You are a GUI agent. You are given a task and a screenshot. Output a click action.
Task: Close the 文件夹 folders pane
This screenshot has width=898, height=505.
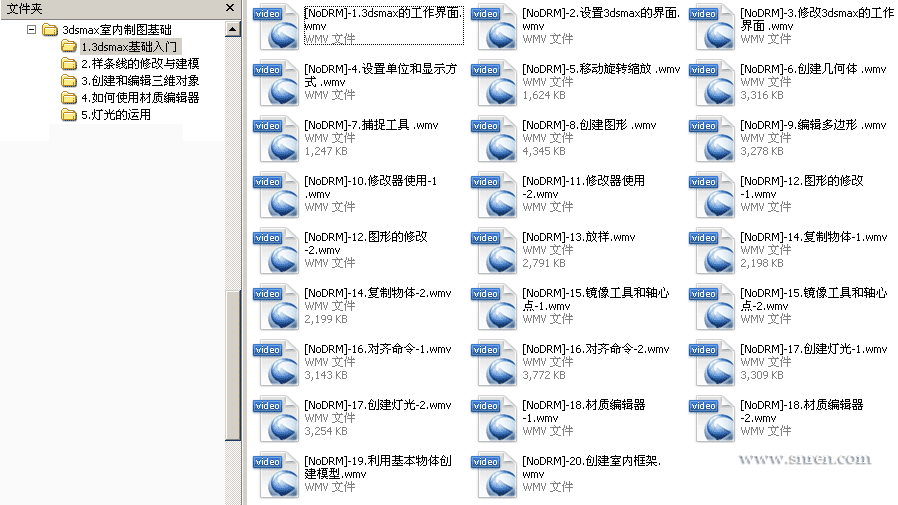tap(230, 8)
